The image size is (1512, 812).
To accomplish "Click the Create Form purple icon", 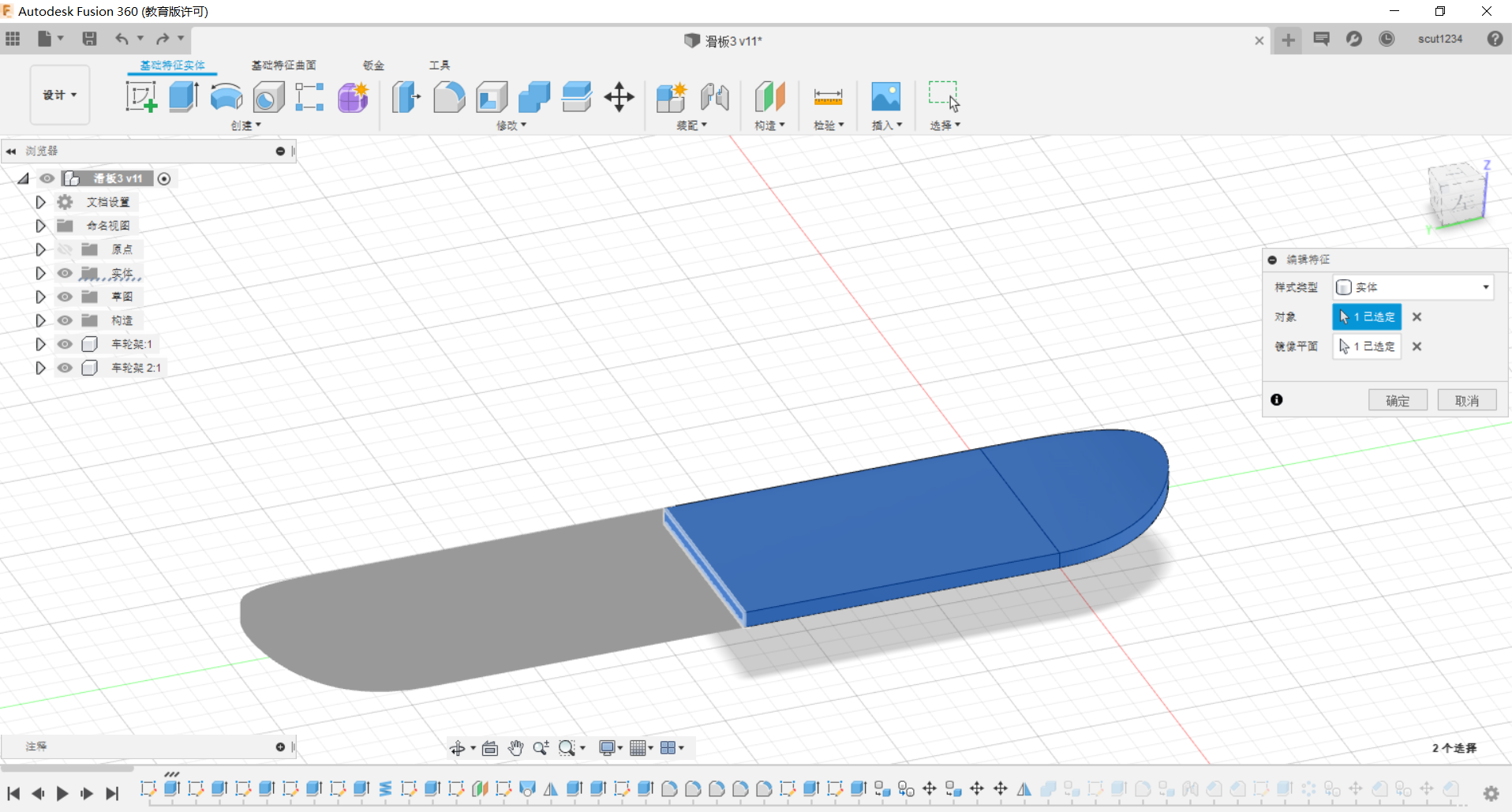I will click(353, 97).
